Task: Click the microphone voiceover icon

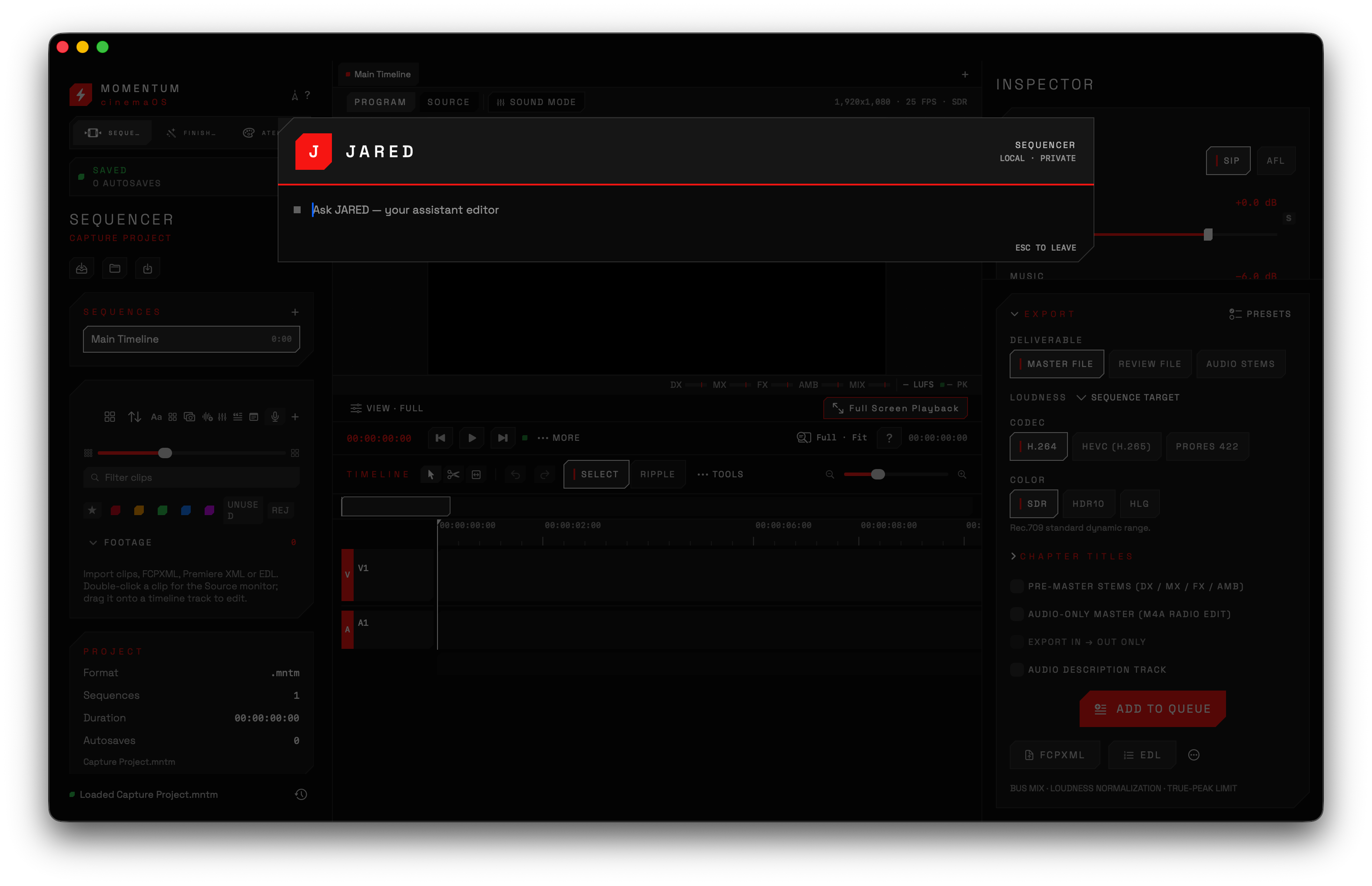Action: (275, 417)
